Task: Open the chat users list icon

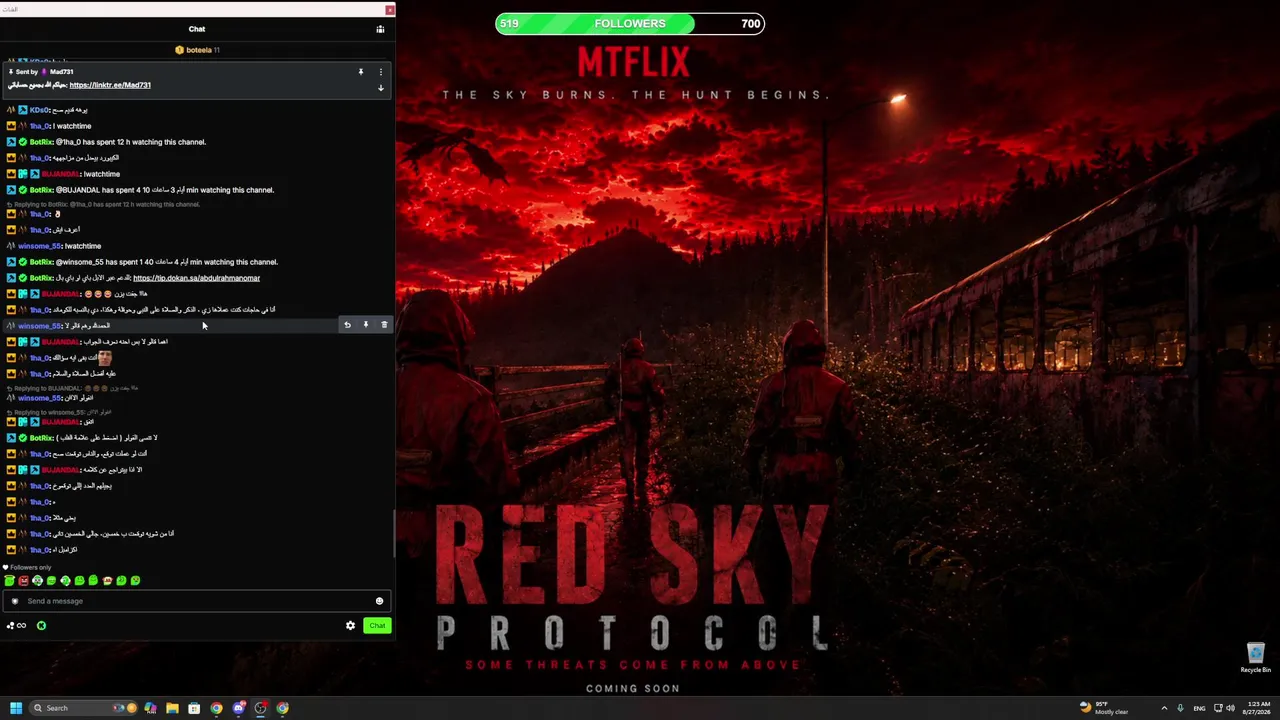Action: coord(380,29)
